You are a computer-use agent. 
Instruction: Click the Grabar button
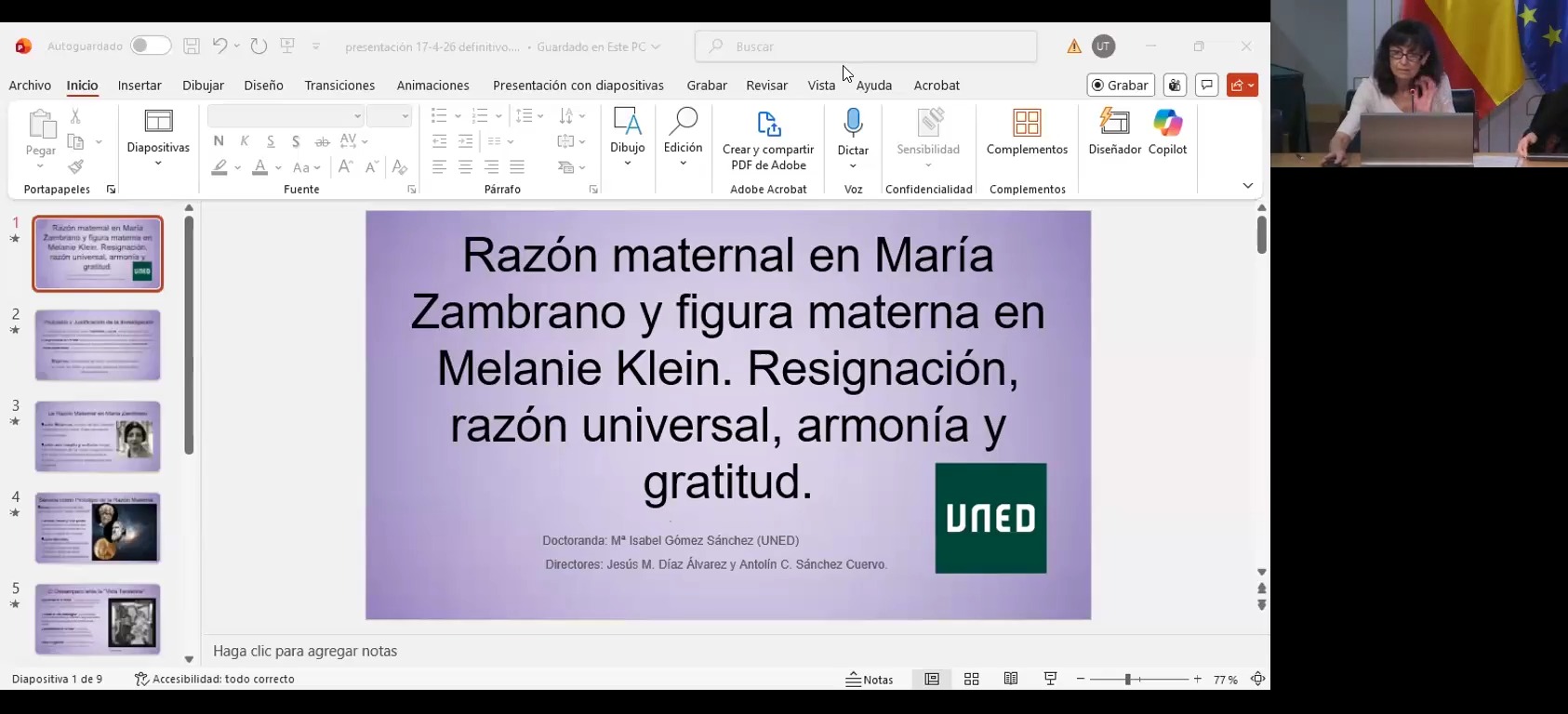[x=1121, y=85]
